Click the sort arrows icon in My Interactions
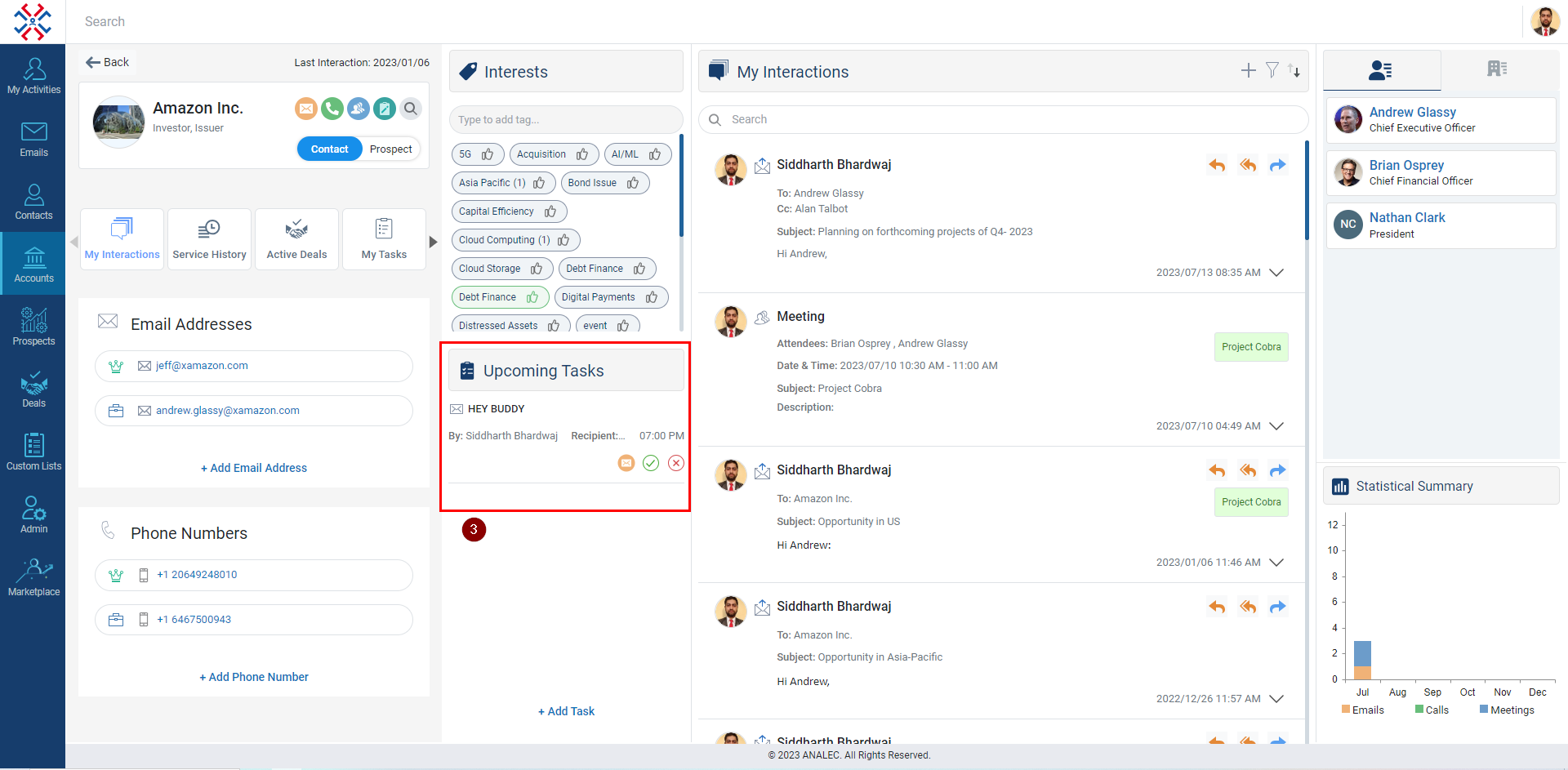 pos(1294,71)
